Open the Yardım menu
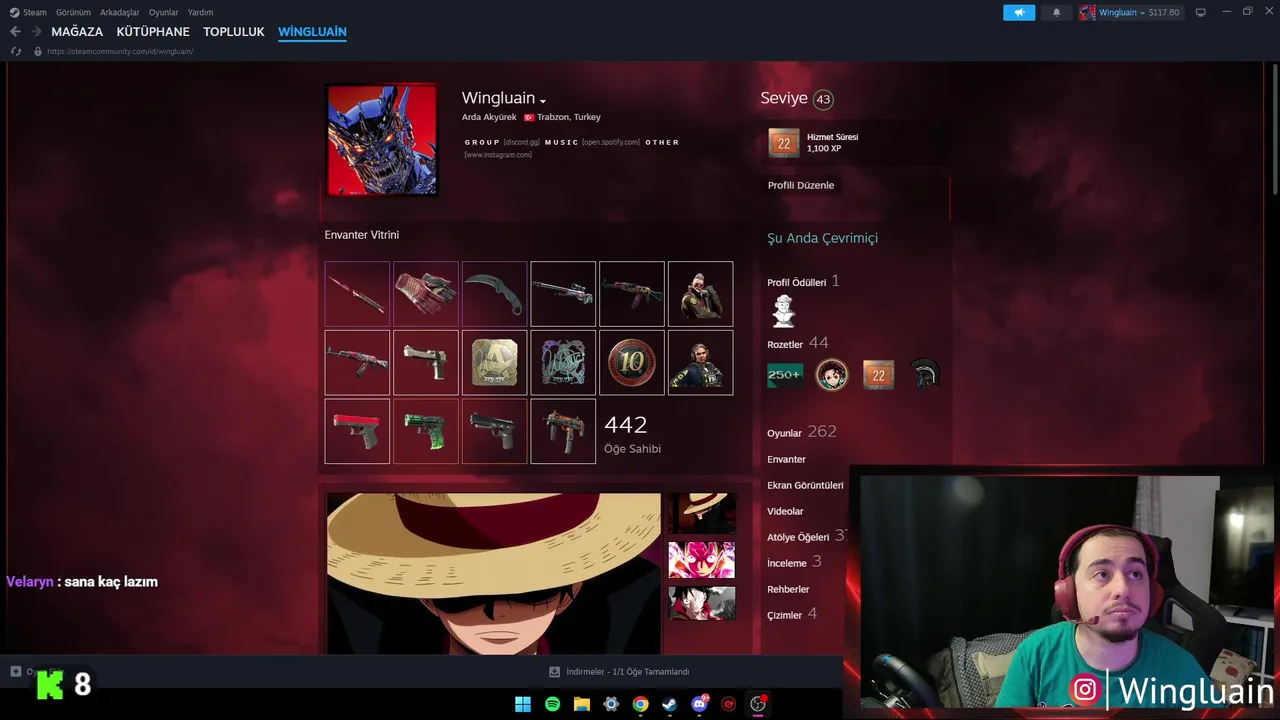Image resolution: width=1280 pixels, height=720 pixels. point(200,12)
